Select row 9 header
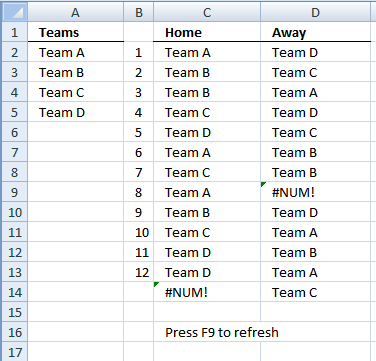The width and height of the screenshot is (376, 361). 15,192
